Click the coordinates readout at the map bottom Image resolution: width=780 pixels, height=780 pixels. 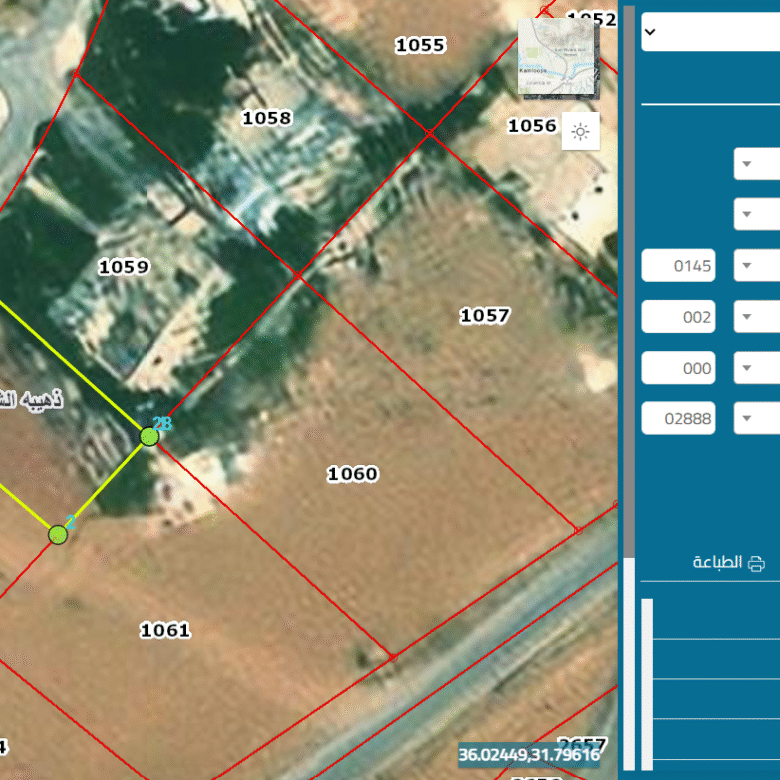point(529,754)
